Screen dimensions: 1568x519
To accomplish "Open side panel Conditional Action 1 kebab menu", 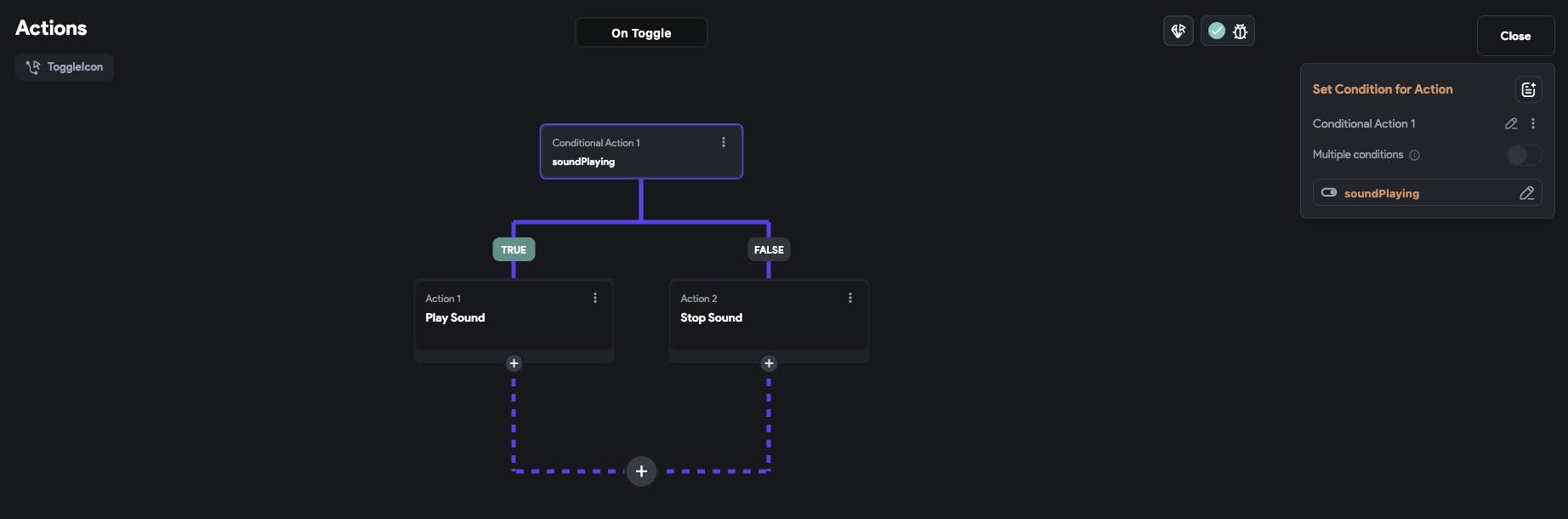I will [1533, 123].
